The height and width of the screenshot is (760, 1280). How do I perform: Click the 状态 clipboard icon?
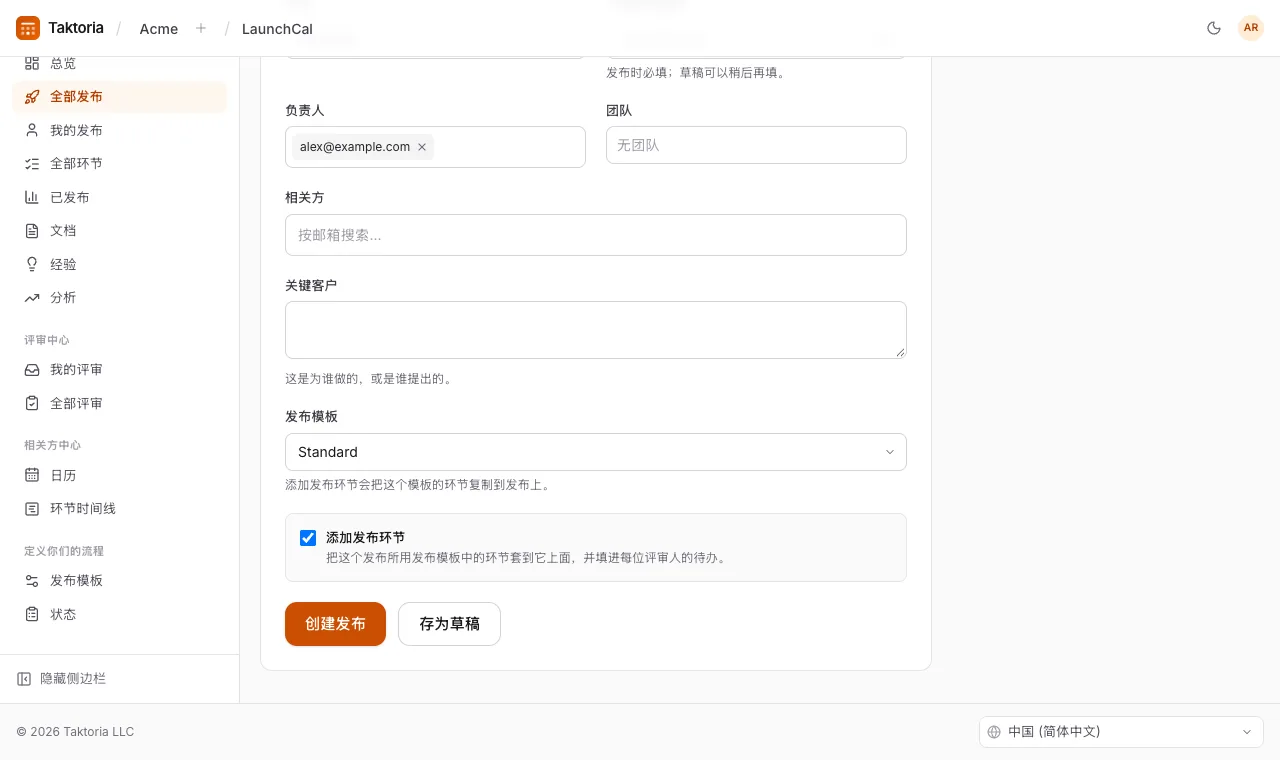click(x=32, y=614)
